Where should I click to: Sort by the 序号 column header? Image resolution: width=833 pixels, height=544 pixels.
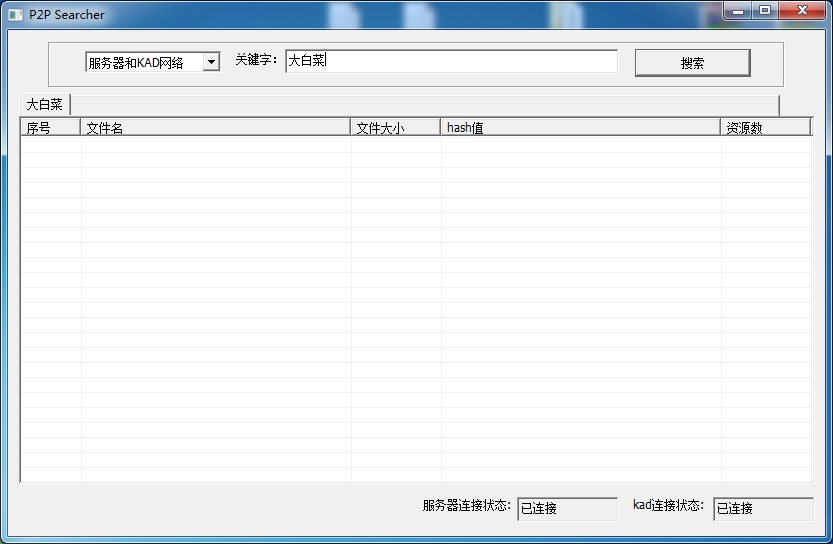coord(50,127)
